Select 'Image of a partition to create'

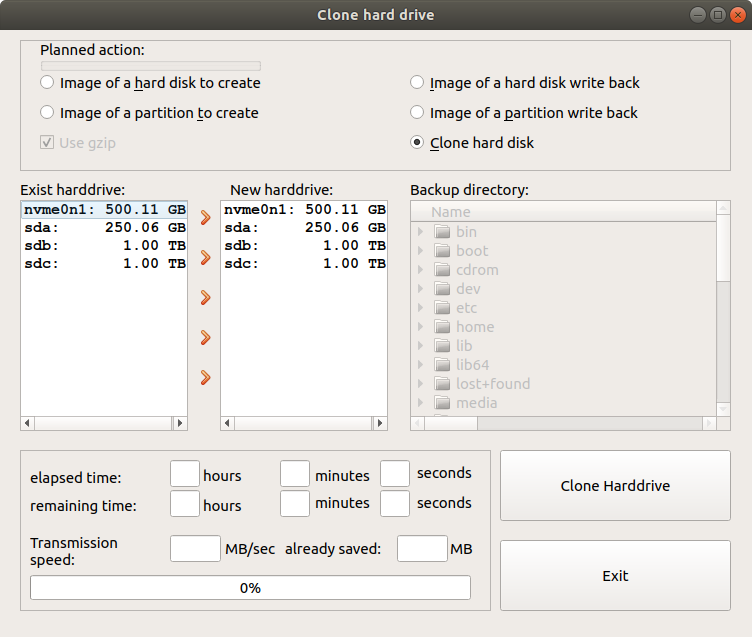[150, 113]
